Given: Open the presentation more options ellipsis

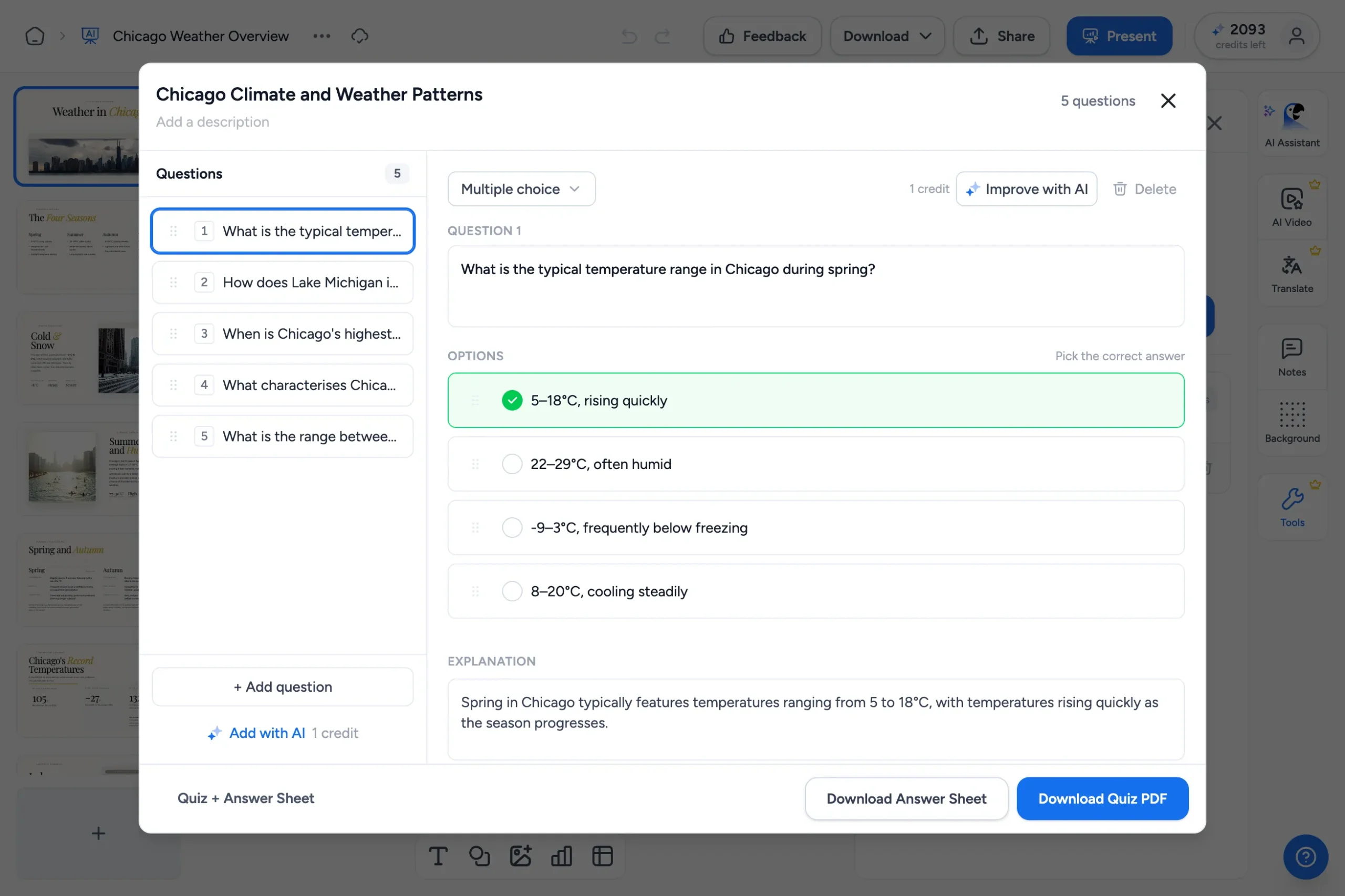Looking at the screenshot, I should (322, 36).
